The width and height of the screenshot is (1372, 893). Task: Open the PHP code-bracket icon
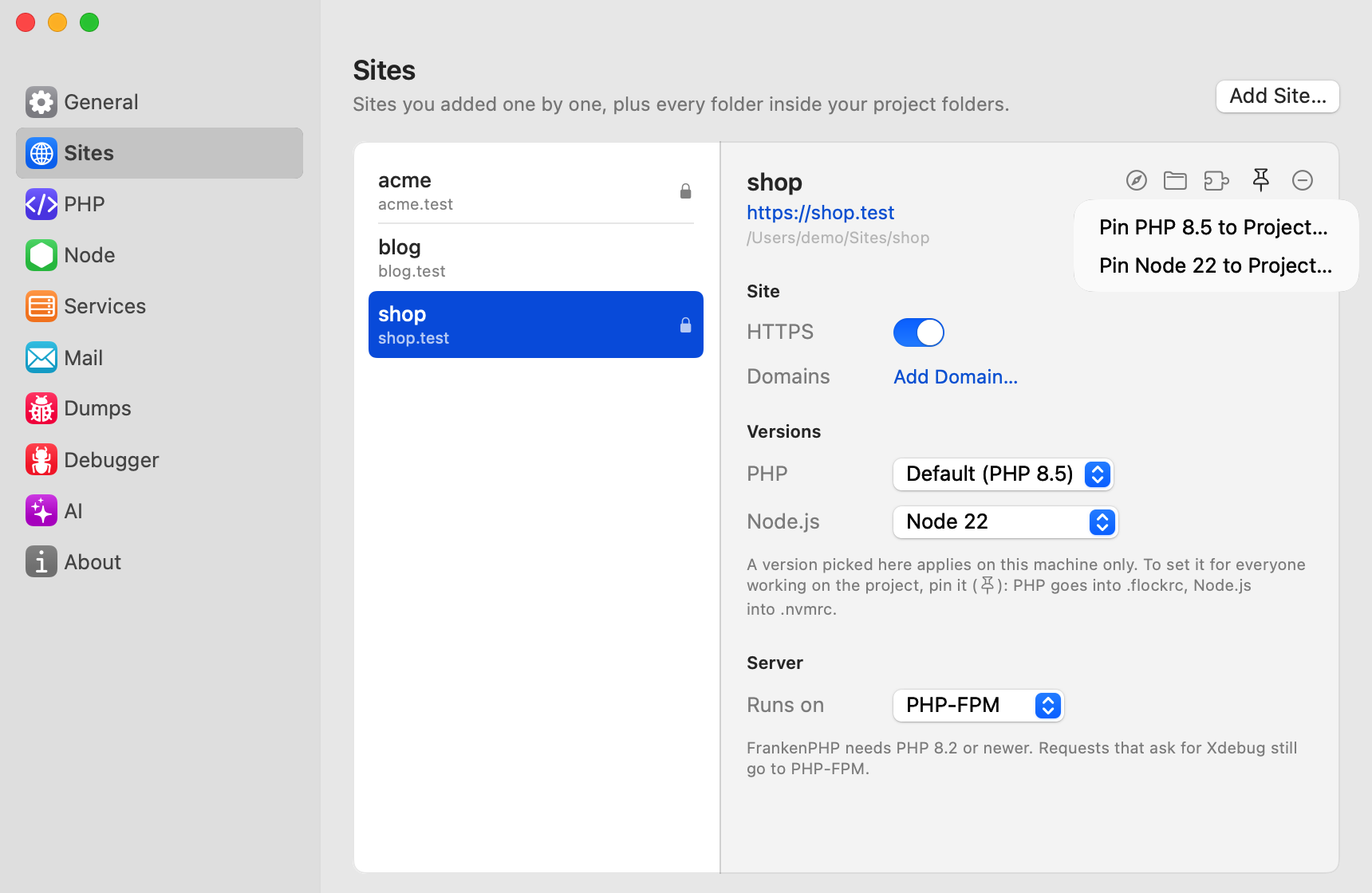tap(41, 204)
